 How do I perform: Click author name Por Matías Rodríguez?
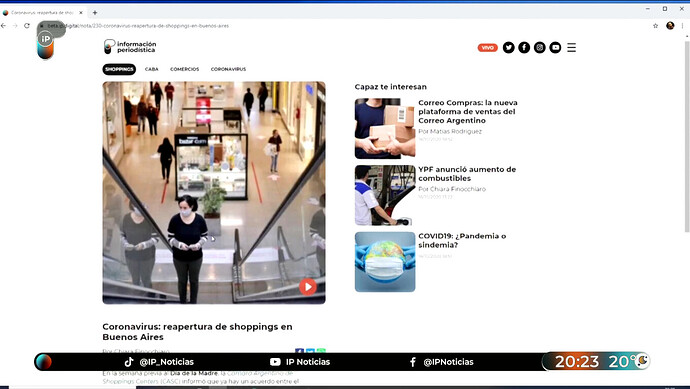tap(450, 131)
